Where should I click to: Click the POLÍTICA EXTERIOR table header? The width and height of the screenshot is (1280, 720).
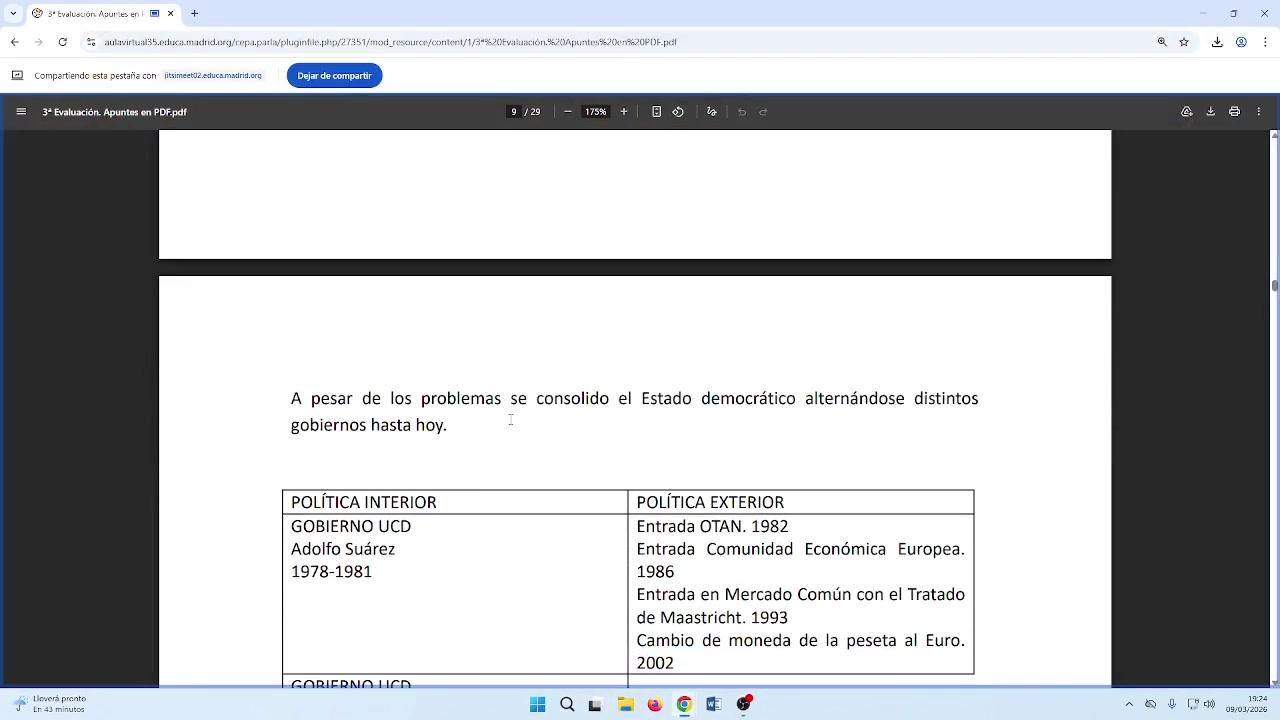point(710,502)
